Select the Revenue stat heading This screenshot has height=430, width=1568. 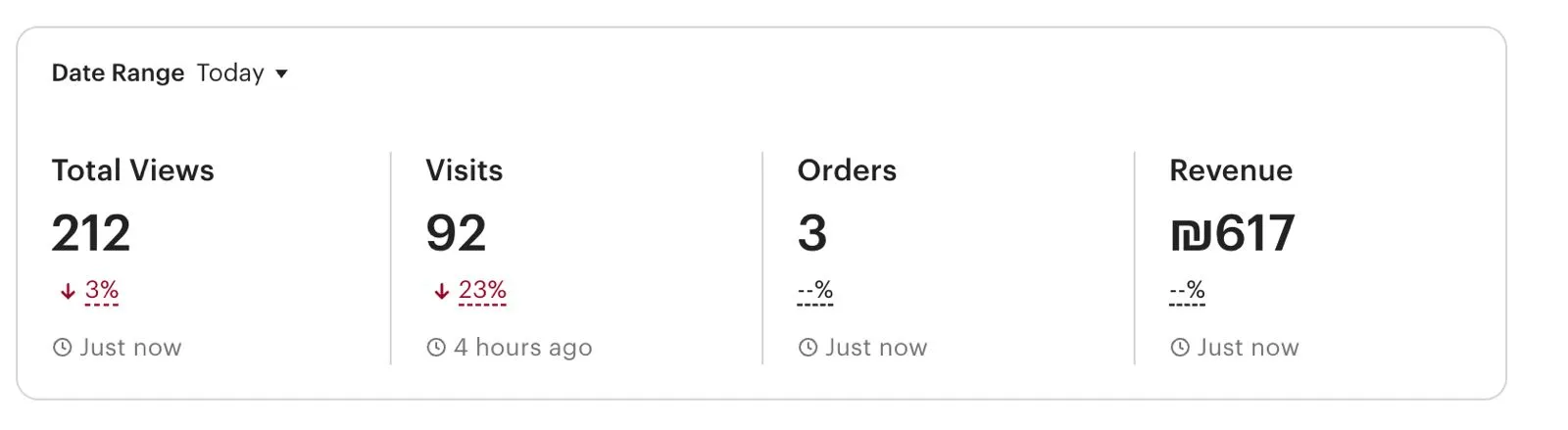click(x=1231, y=170)
